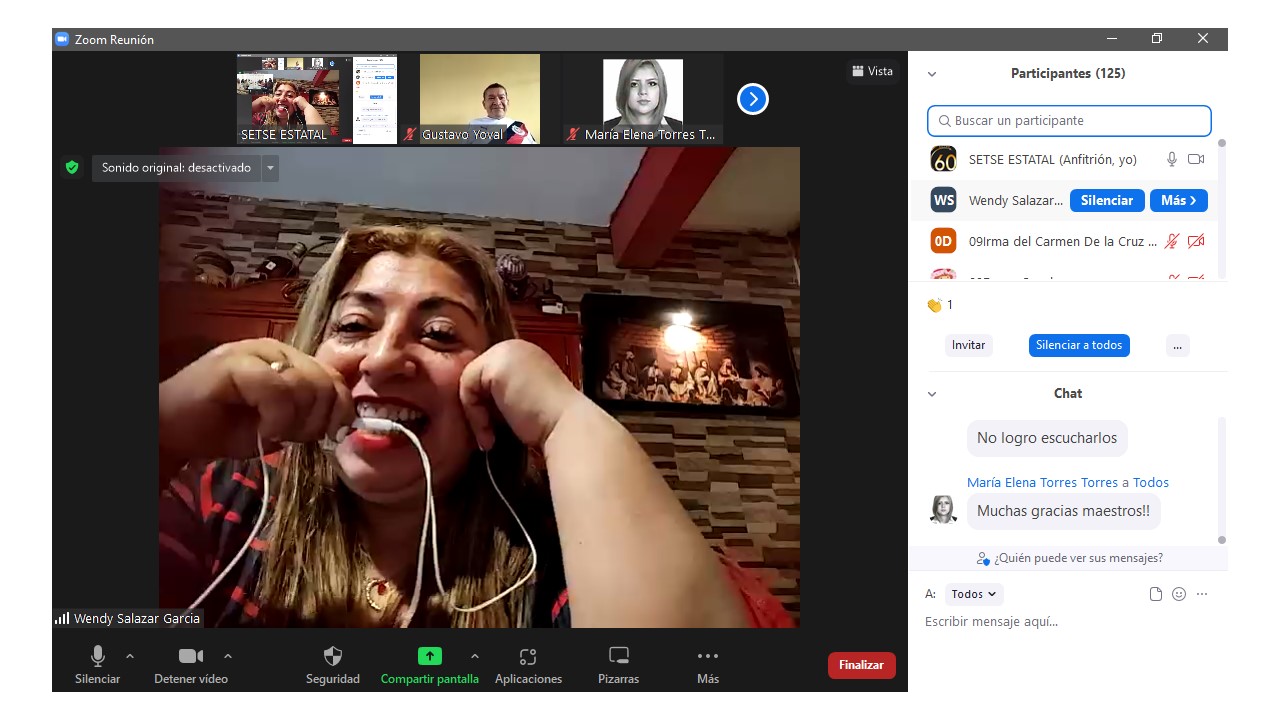Click the Silenciar microphone icon in toolbar
The width and height of the screenshot is (1280, 720).
(x=98, y=656)
